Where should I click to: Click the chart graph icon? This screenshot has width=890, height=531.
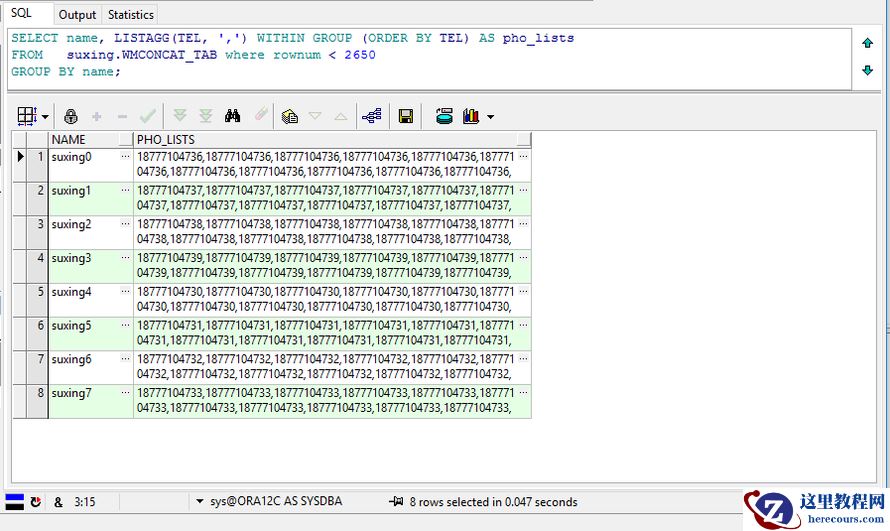coord(471,116)
